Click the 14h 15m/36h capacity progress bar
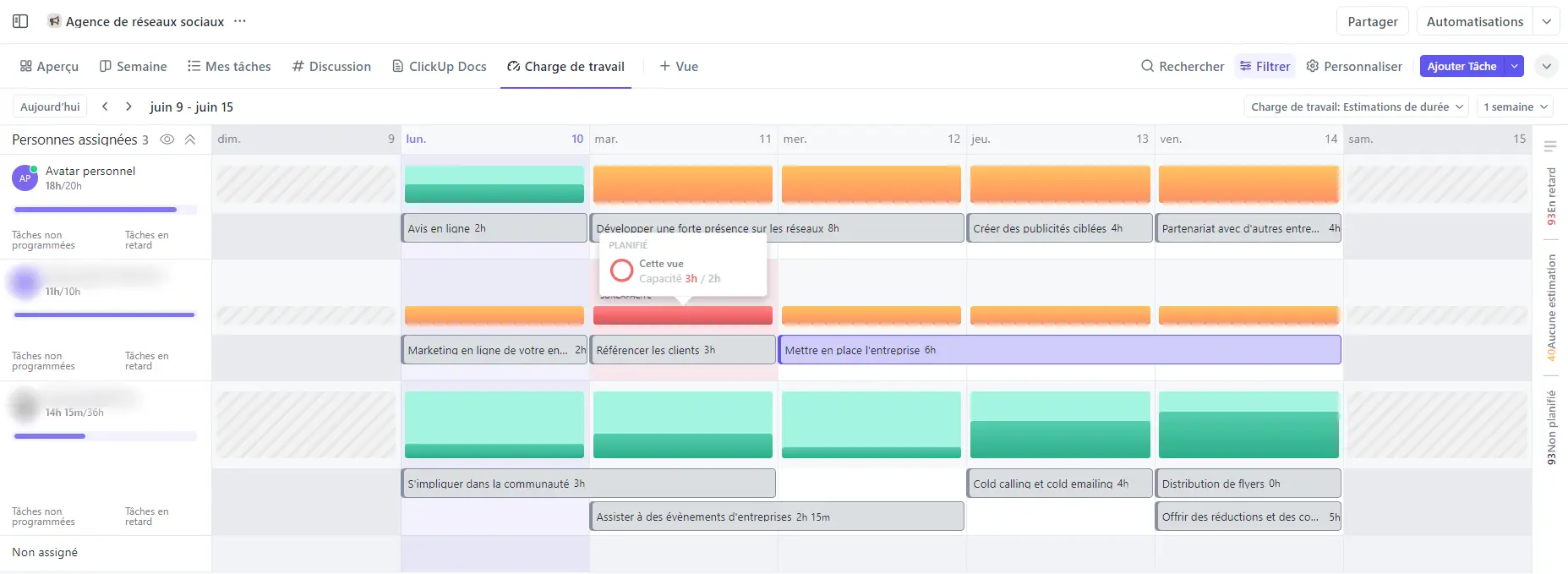The height and width of the screenshot is (574, 1568). (105, 436)
